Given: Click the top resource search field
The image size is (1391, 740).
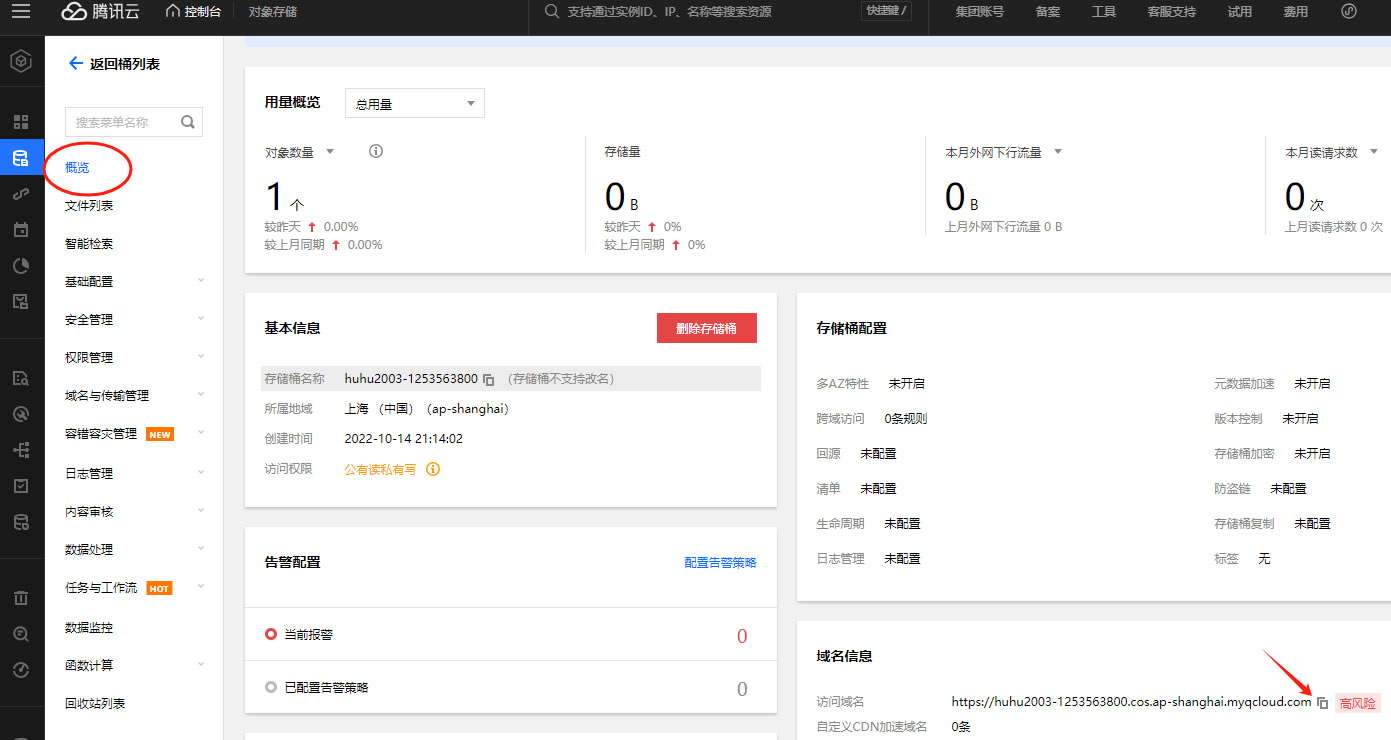Looking at the screenshot, I should [x=700, y=12].
